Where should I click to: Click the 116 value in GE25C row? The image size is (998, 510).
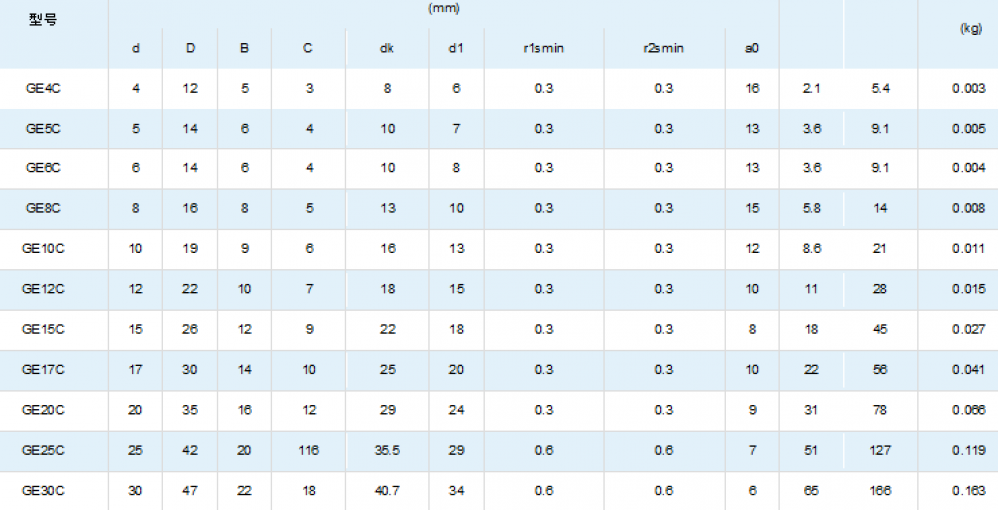[x=309, y=450]
